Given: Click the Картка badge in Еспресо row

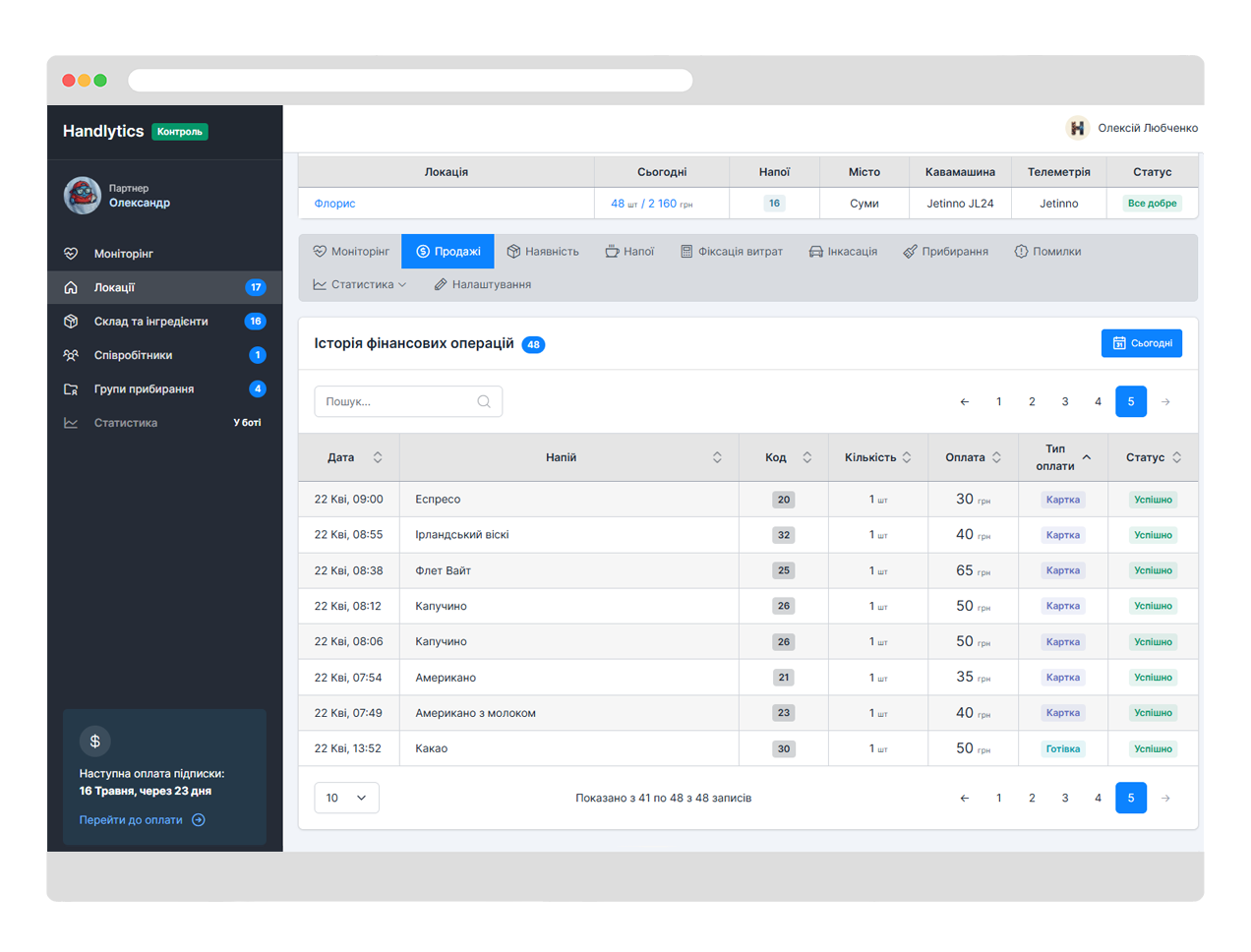Looking at the screenshot, I should (x=1063, y=500).
